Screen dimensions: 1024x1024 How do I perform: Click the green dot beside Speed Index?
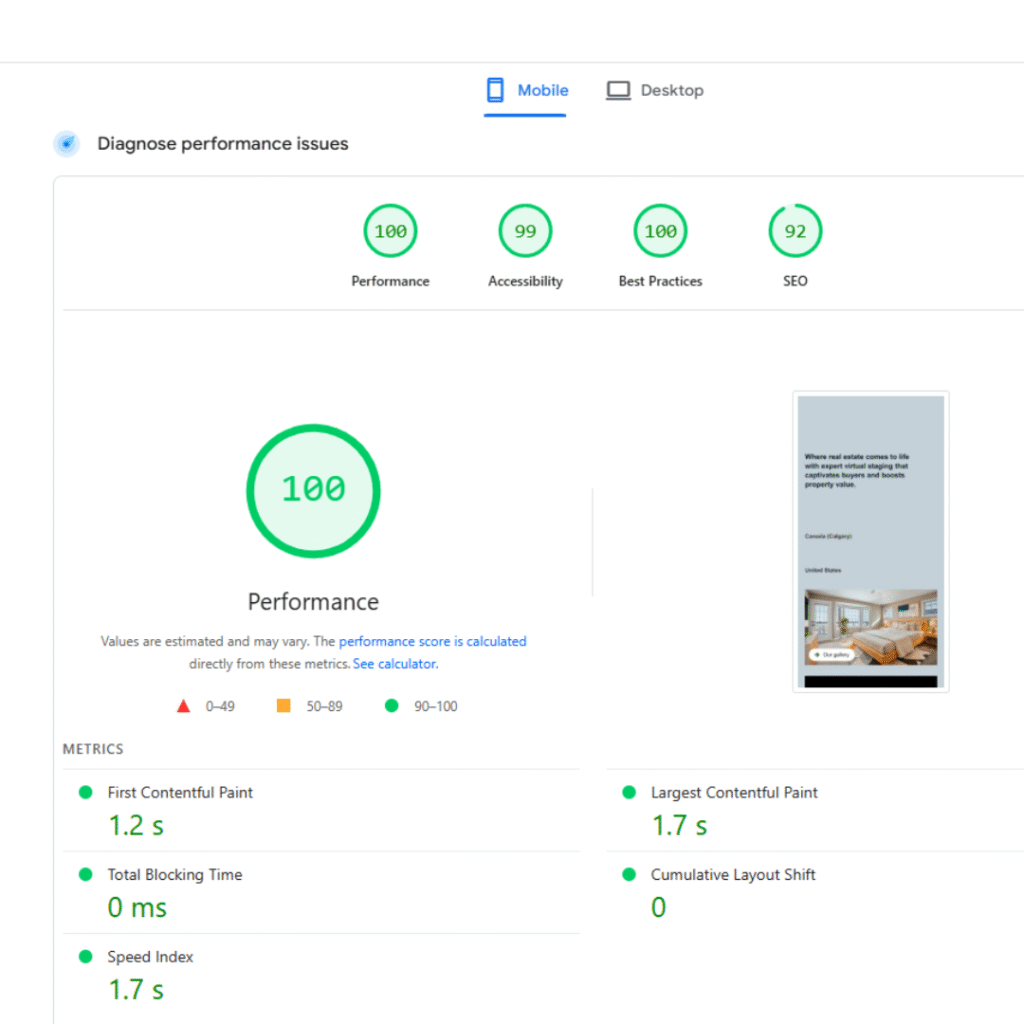[85, 956]
